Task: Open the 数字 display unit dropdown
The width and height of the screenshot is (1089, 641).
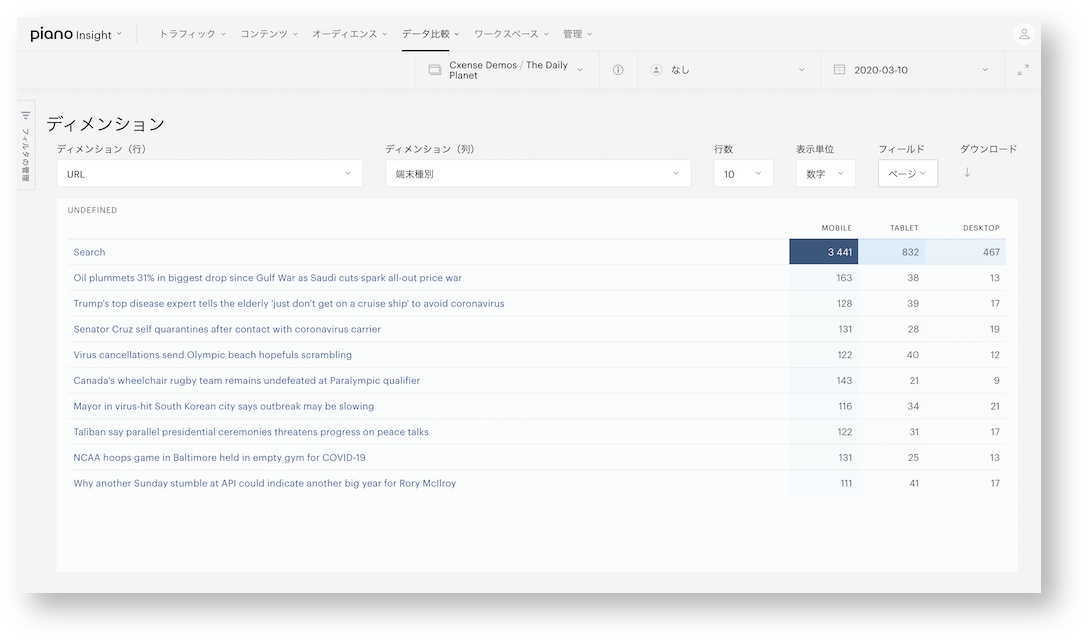Action: tap(825, 174)
